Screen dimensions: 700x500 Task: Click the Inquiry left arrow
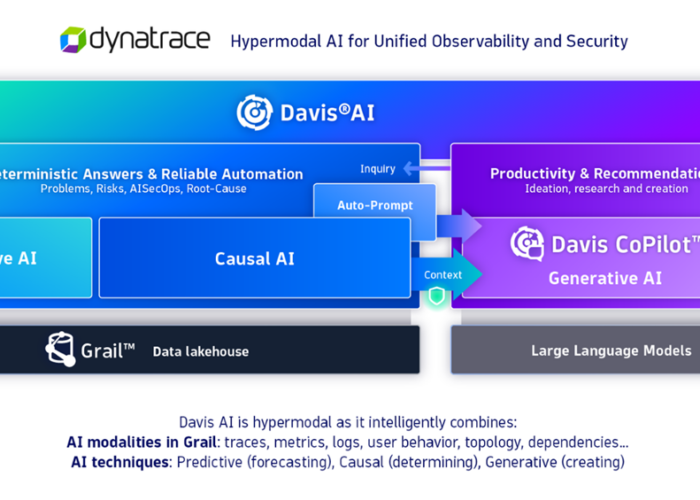[x=426, y=168]
